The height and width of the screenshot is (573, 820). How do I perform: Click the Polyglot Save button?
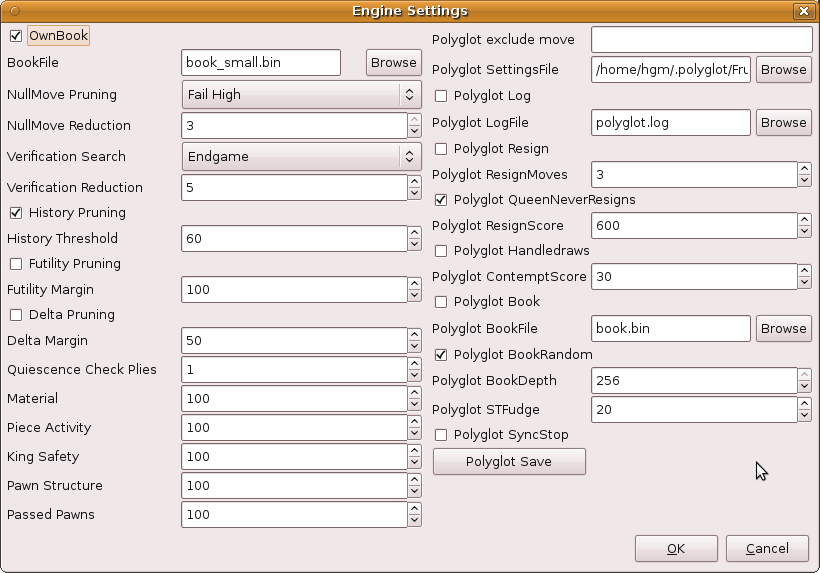[509, 462]
